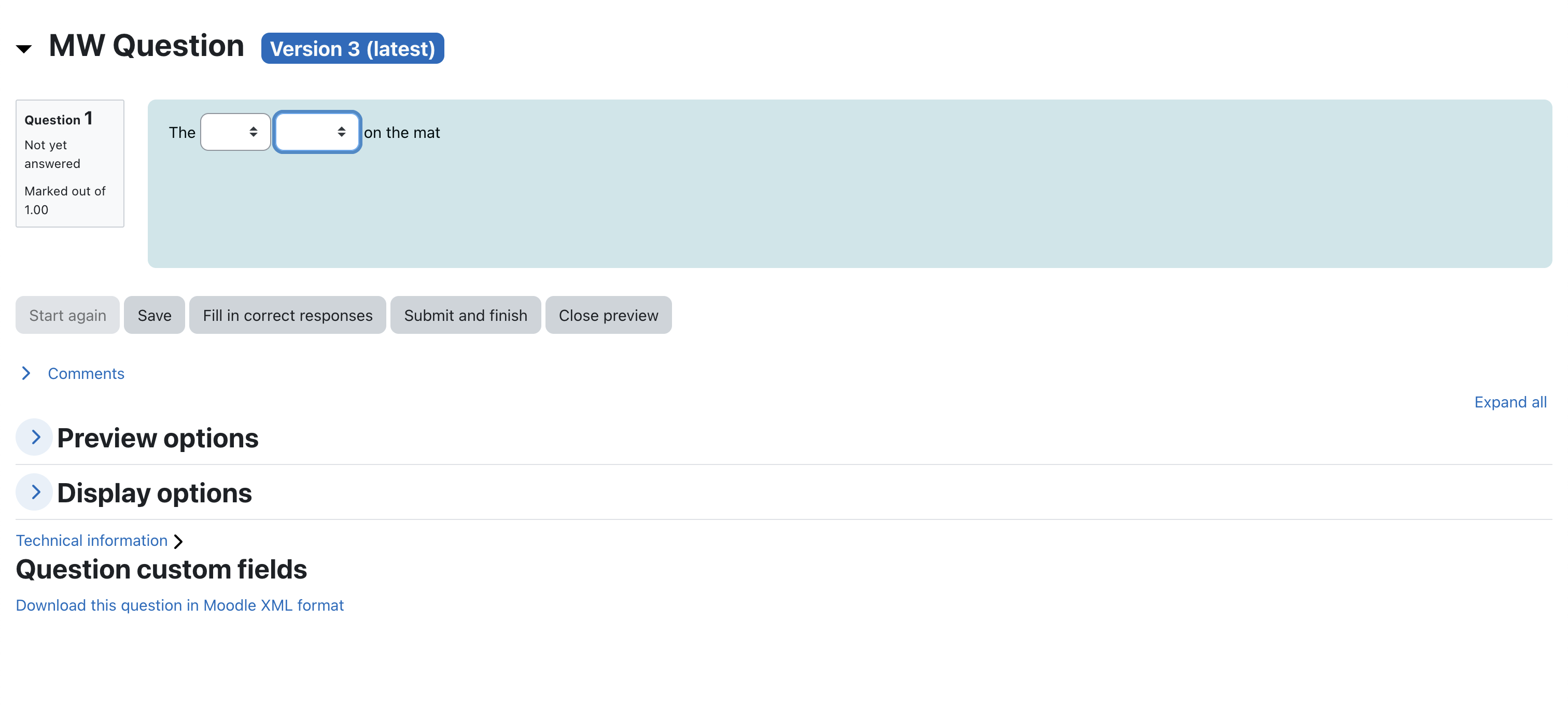Click the Close preview button
Screen dimensions: 1568x705
[x=609, y=315]
